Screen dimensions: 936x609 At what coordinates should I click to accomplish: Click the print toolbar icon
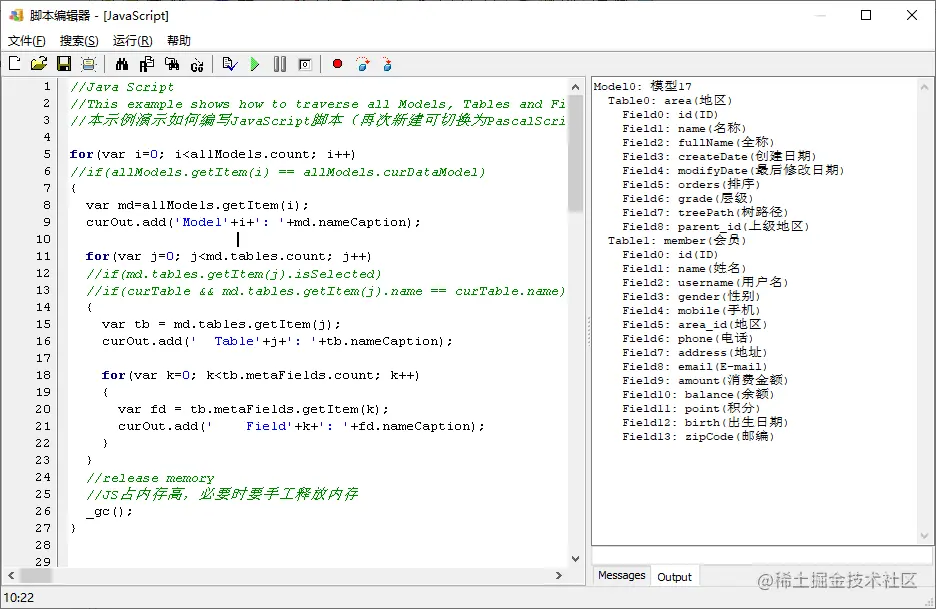(88, 64)
